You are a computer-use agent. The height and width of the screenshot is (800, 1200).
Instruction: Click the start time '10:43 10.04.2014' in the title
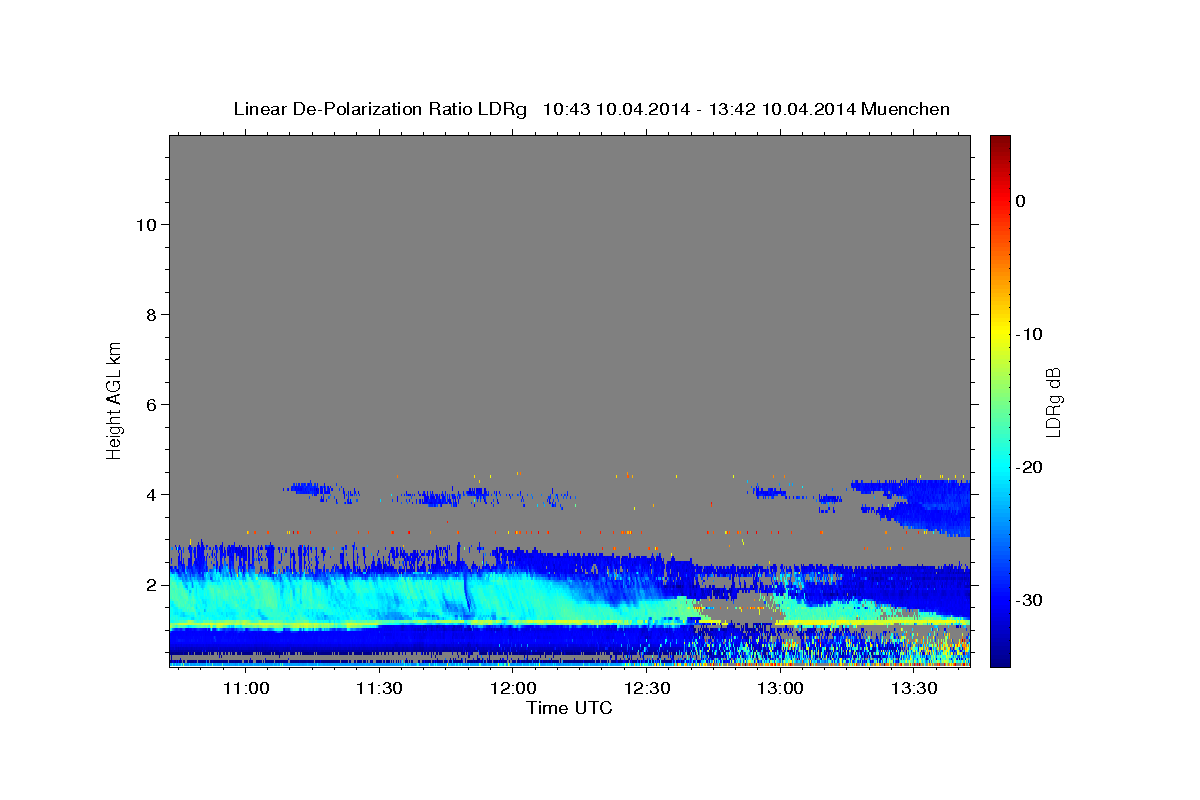coord(616,109)
